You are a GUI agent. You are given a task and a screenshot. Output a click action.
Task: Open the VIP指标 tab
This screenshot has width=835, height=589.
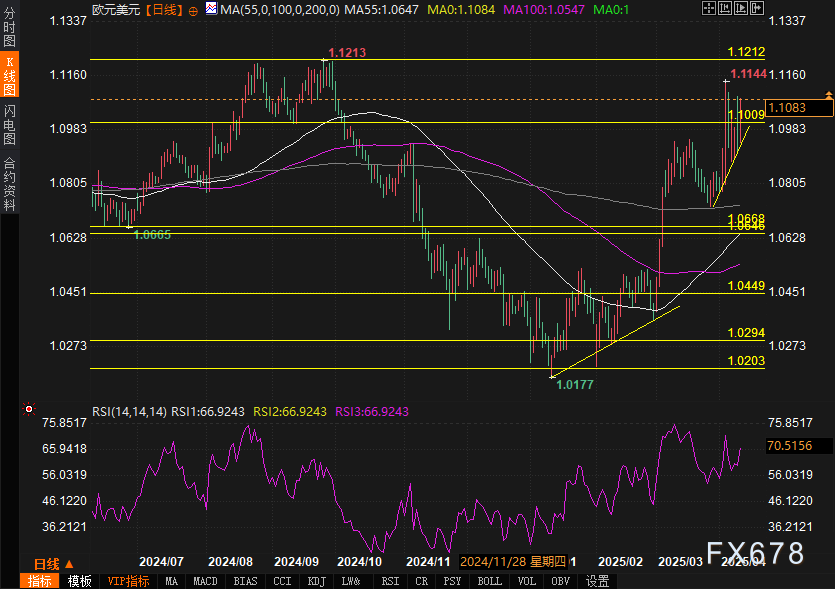(x=128, y=581)
